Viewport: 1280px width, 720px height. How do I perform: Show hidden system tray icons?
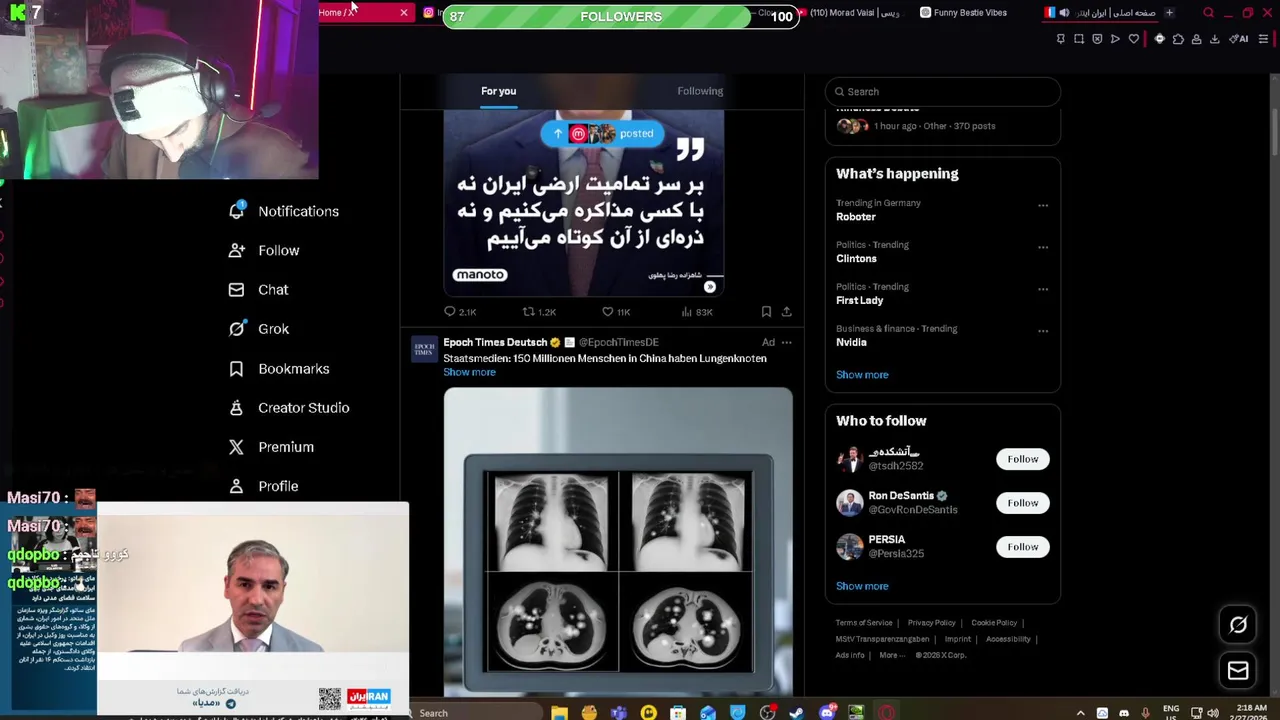[1080, 713]
